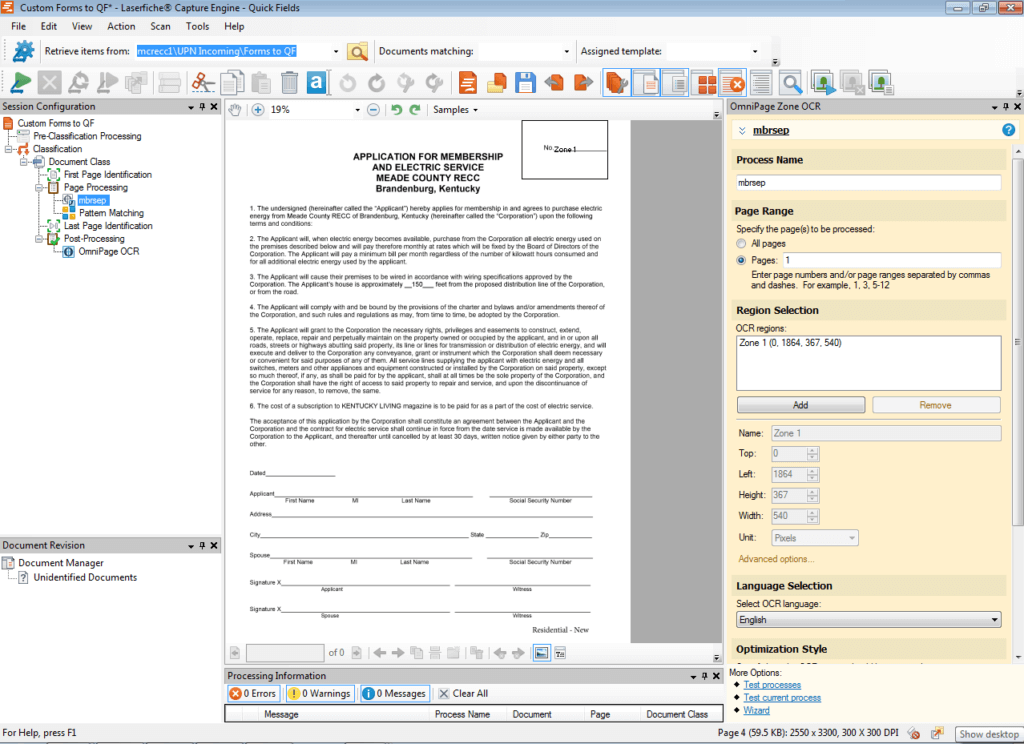Select Zone 1 in OCR regions list
Image resolution: width=1024 pixels, height=744 pixels.
tap(790, 343)
